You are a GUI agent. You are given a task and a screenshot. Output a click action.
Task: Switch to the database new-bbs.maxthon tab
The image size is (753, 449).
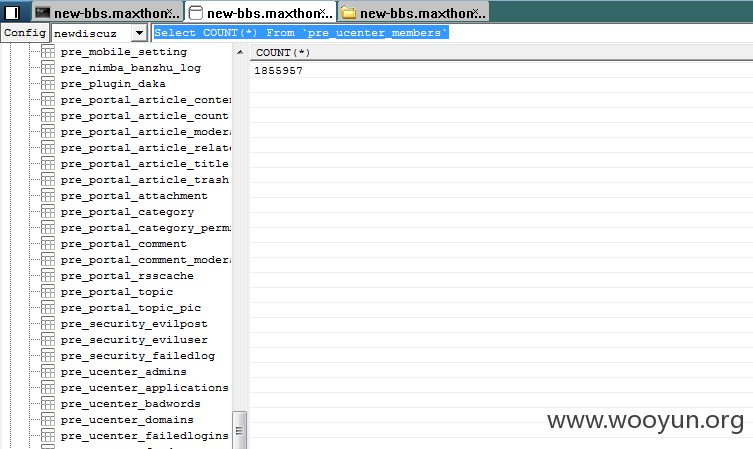260,12
